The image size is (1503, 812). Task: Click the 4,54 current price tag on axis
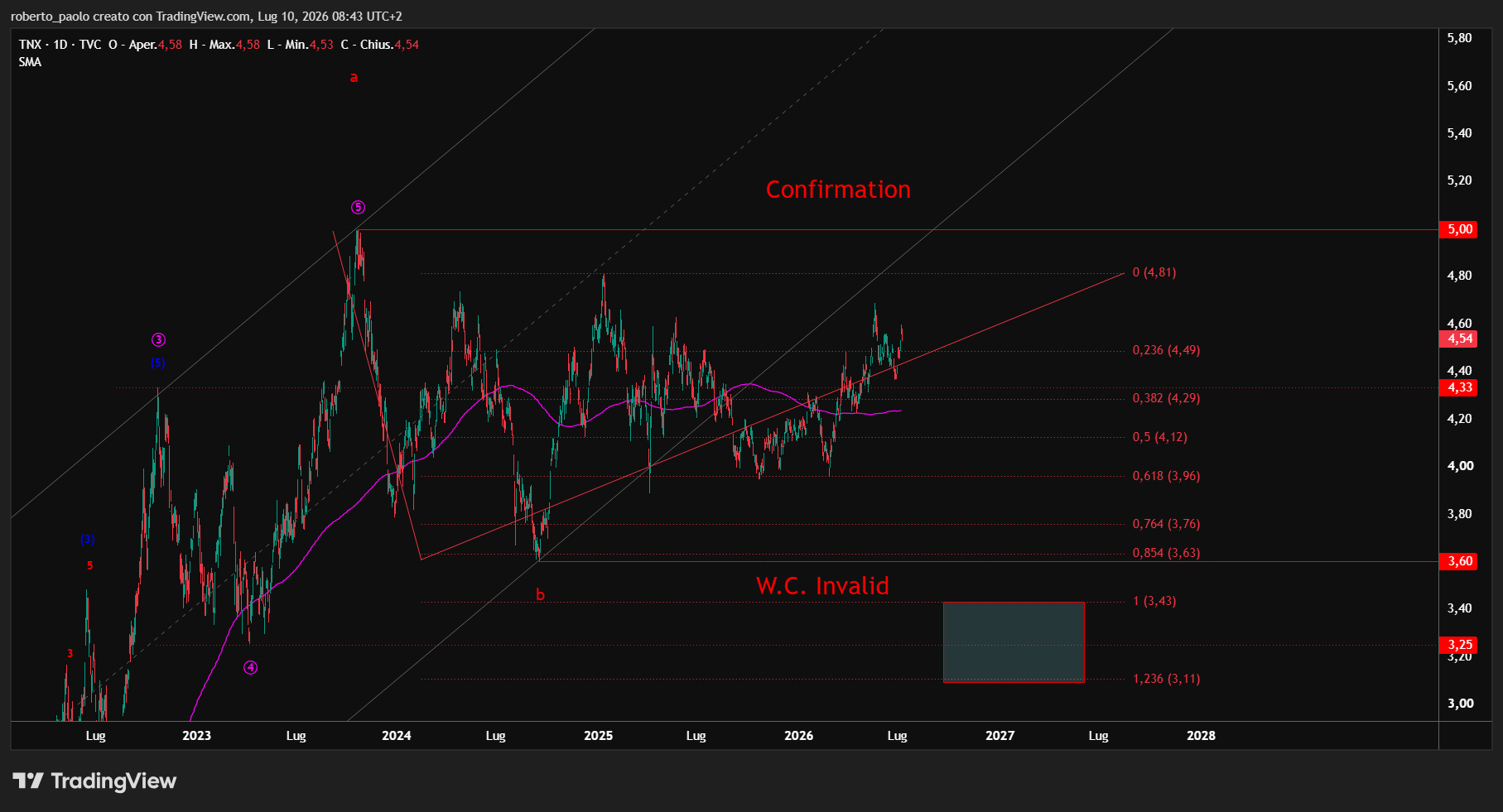(x=1459, y=339)
